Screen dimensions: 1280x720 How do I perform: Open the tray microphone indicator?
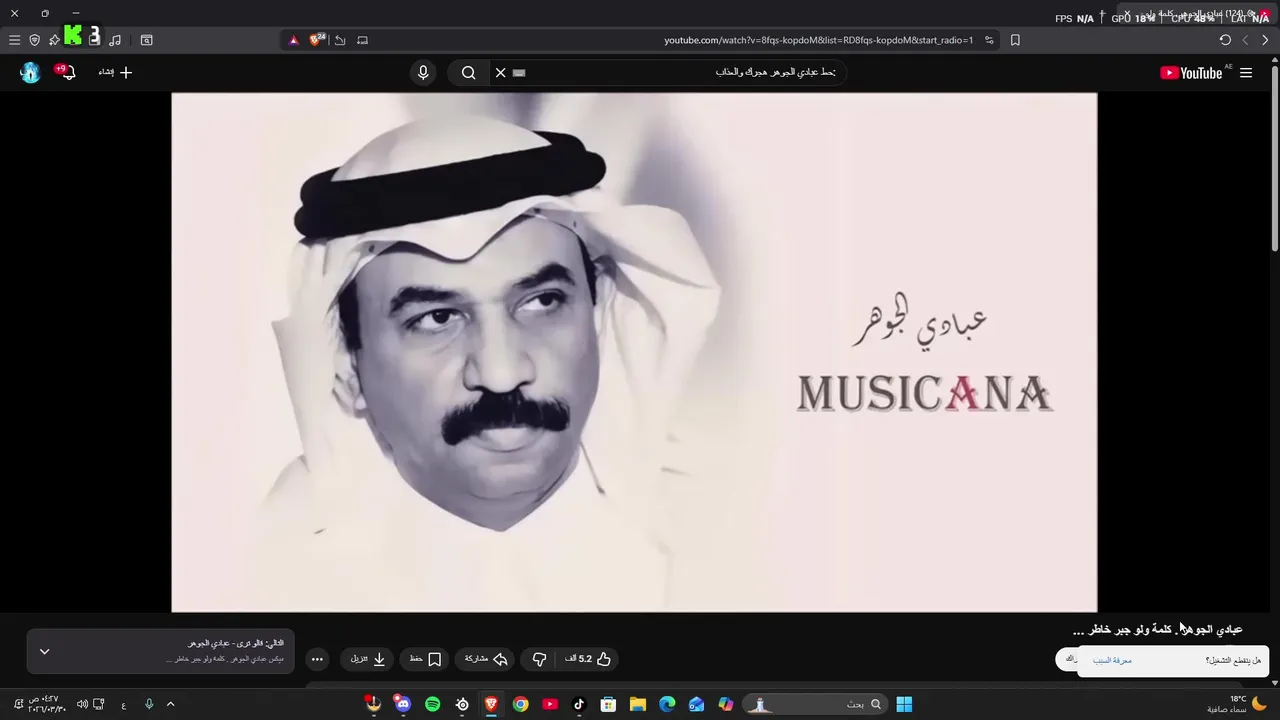pos(149,704)
